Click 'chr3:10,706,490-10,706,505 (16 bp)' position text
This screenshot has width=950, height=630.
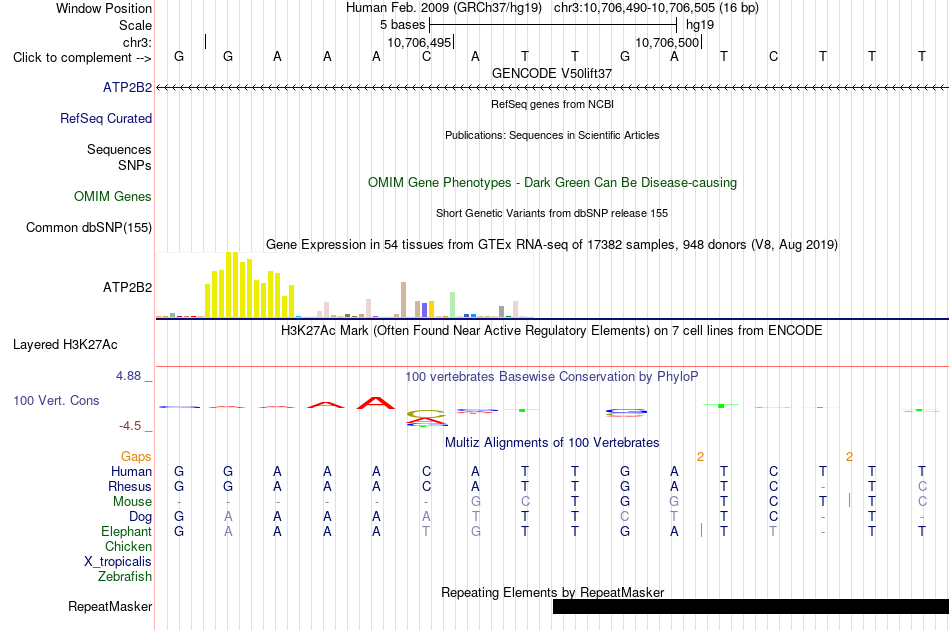656,8
